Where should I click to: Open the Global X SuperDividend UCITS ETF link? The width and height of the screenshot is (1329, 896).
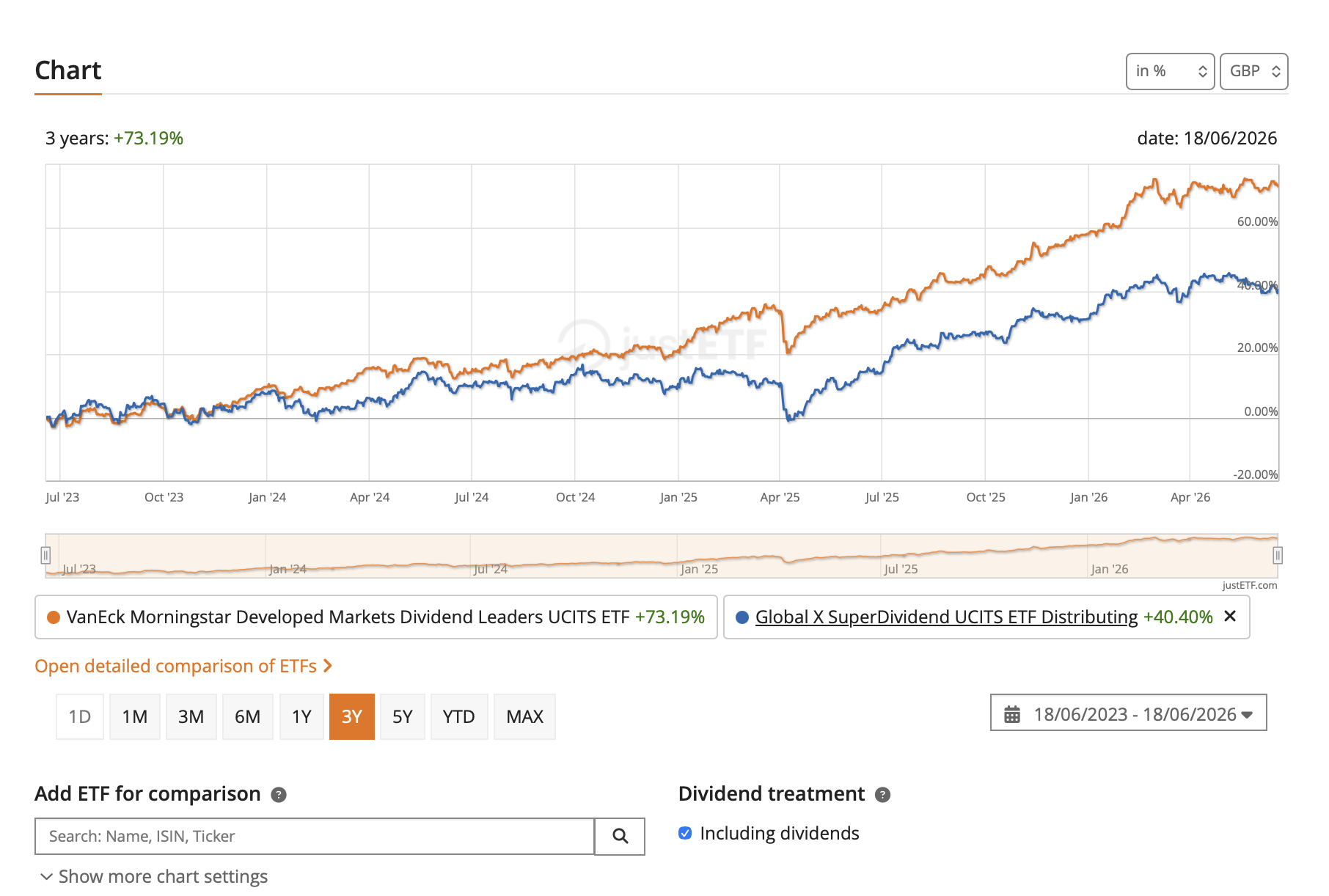(x=947, y=617)
